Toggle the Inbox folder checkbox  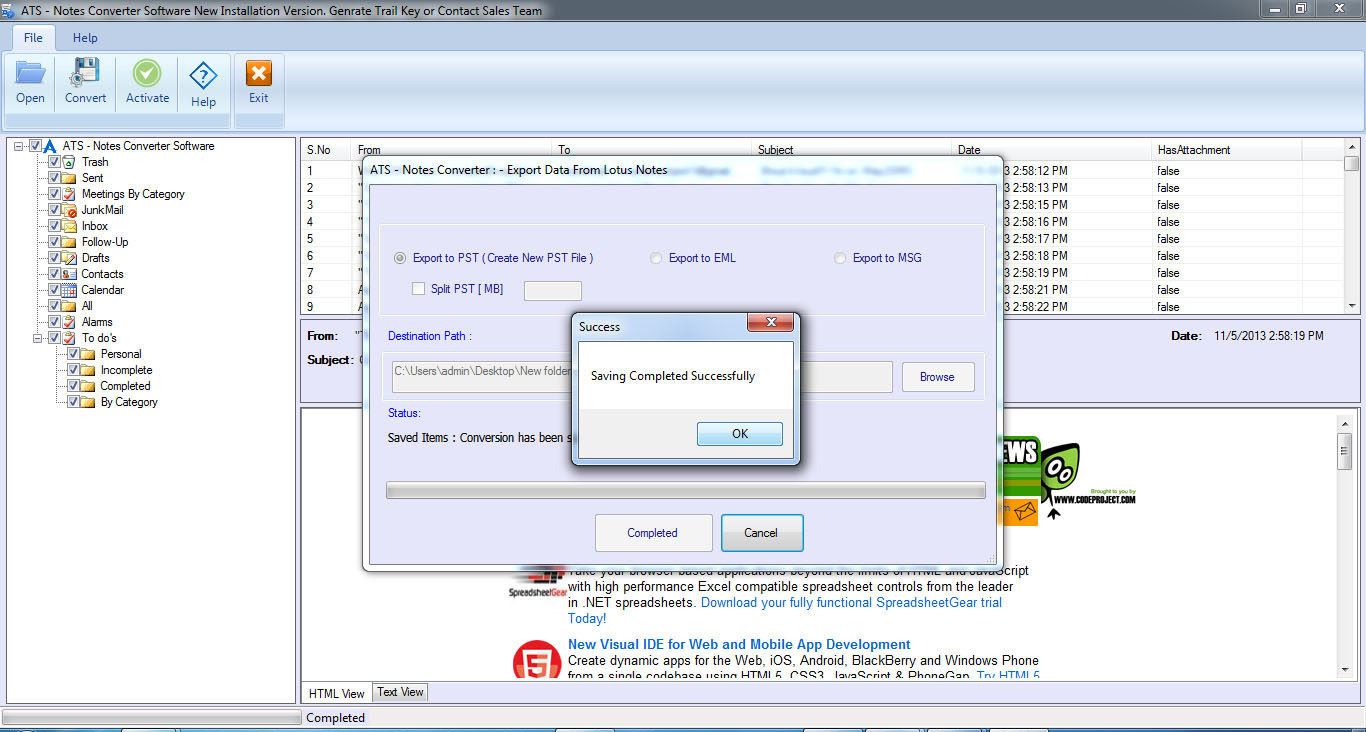click(54, 226)
